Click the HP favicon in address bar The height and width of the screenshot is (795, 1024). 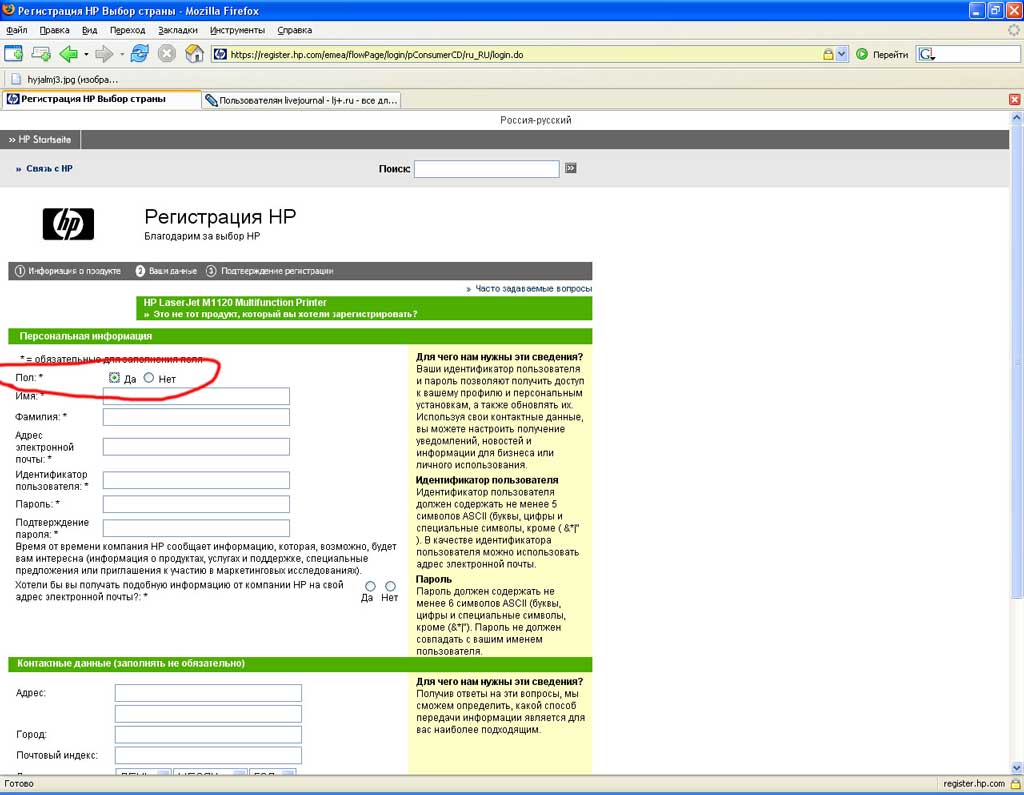pos(220,54)
